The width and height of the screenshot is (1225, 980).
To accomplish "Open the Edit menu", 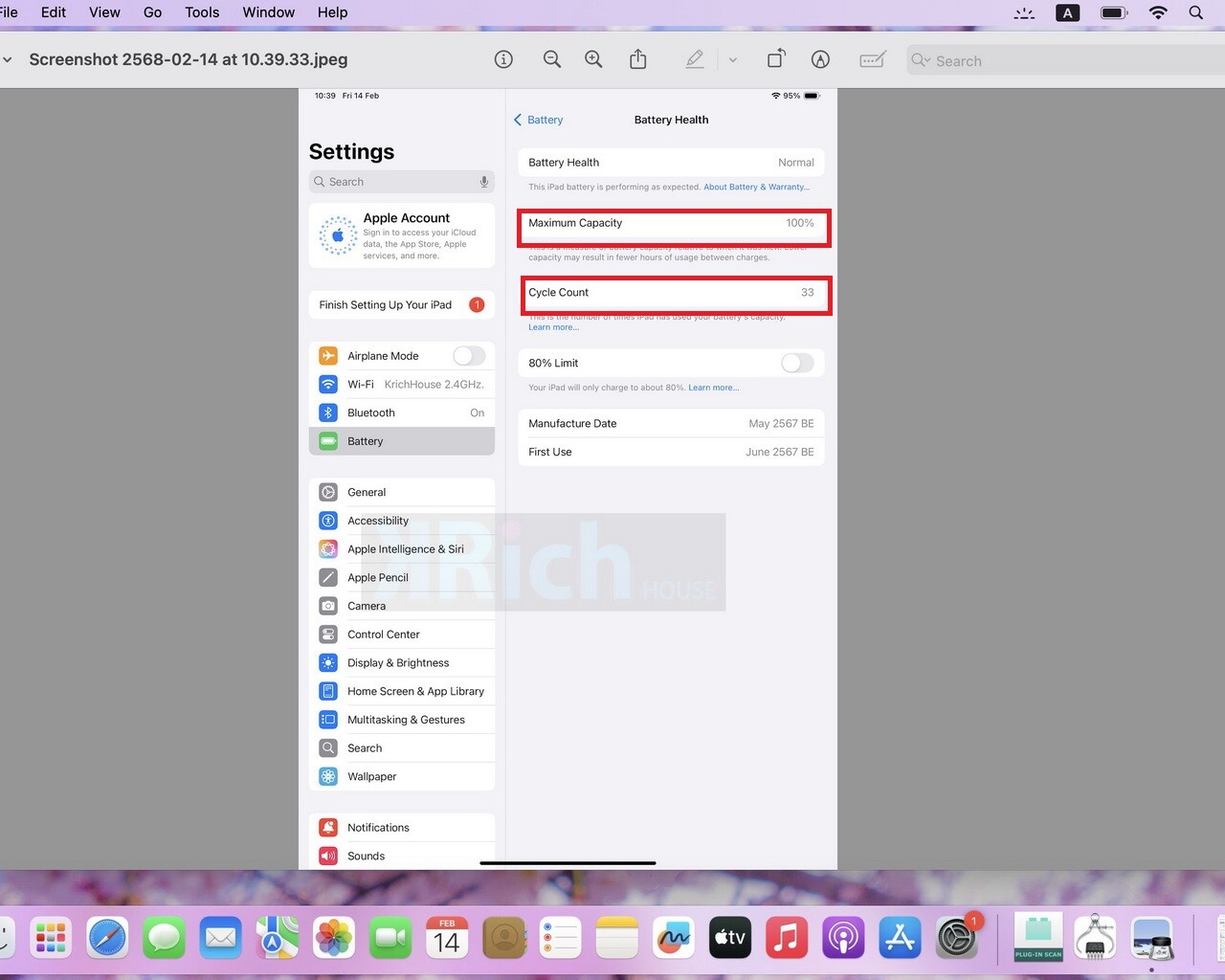I will [x=54, y=12].
